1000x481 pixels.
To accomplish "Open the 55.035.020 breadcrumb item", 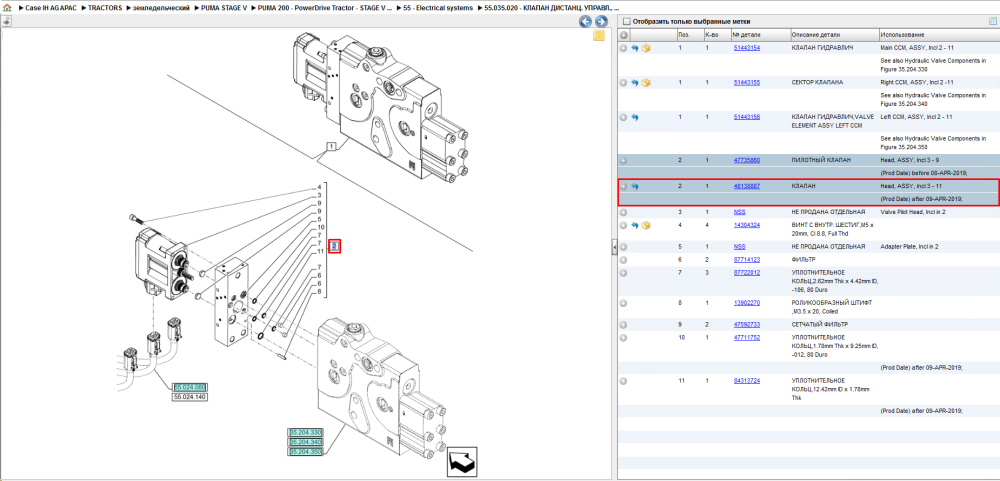I will (x=552, y=8).
